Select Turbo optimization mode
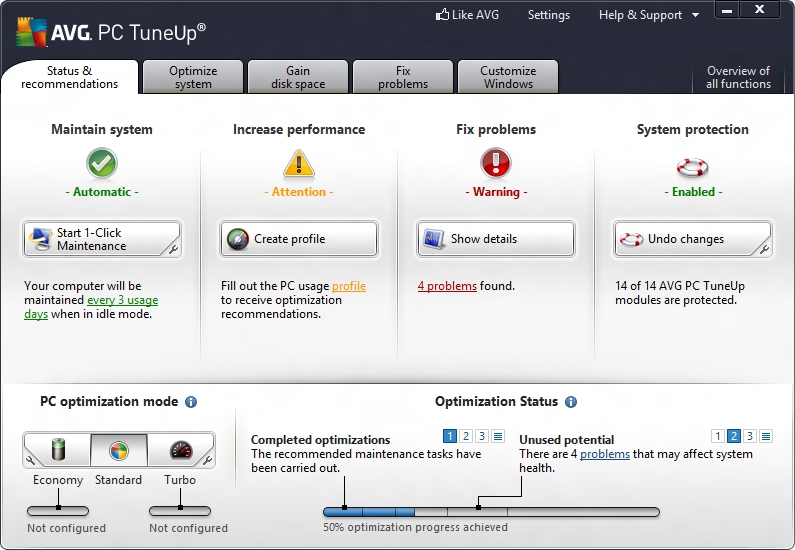 [180, 450]
